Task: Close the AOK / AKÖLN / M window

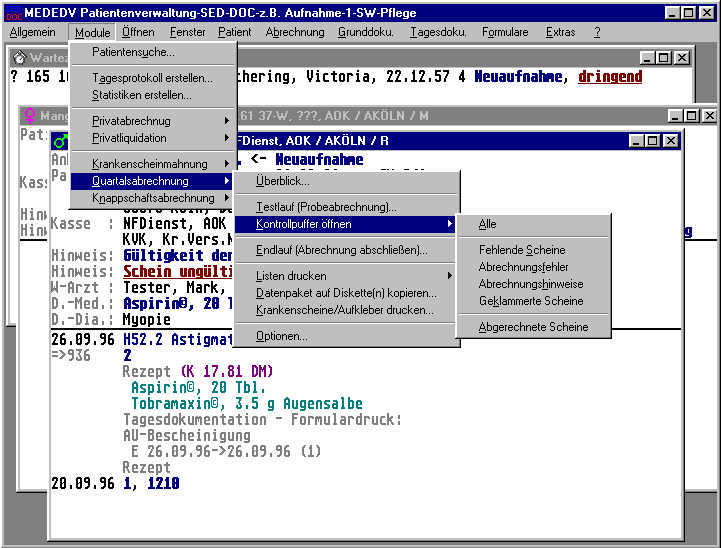Action: pyautogui.click(x=710, y=116)
